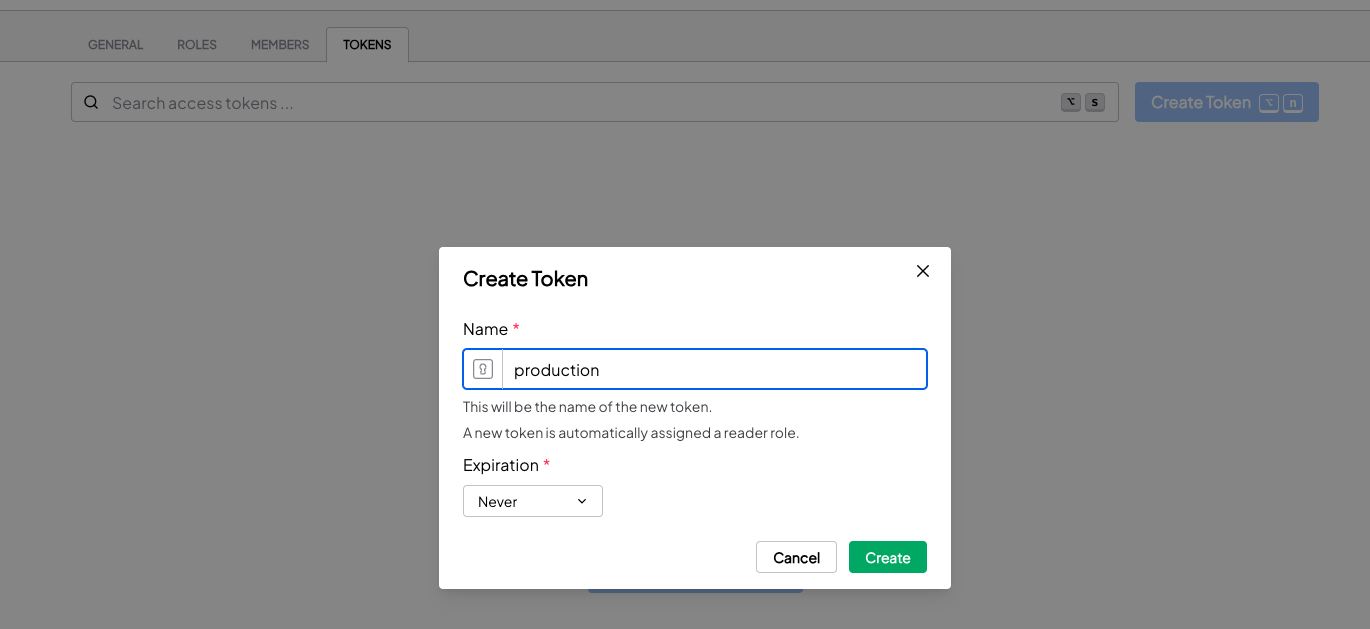Open the Roles tab
This screenshot has height=629, width=1370.
pyautogui.click(x=197, y=45)
